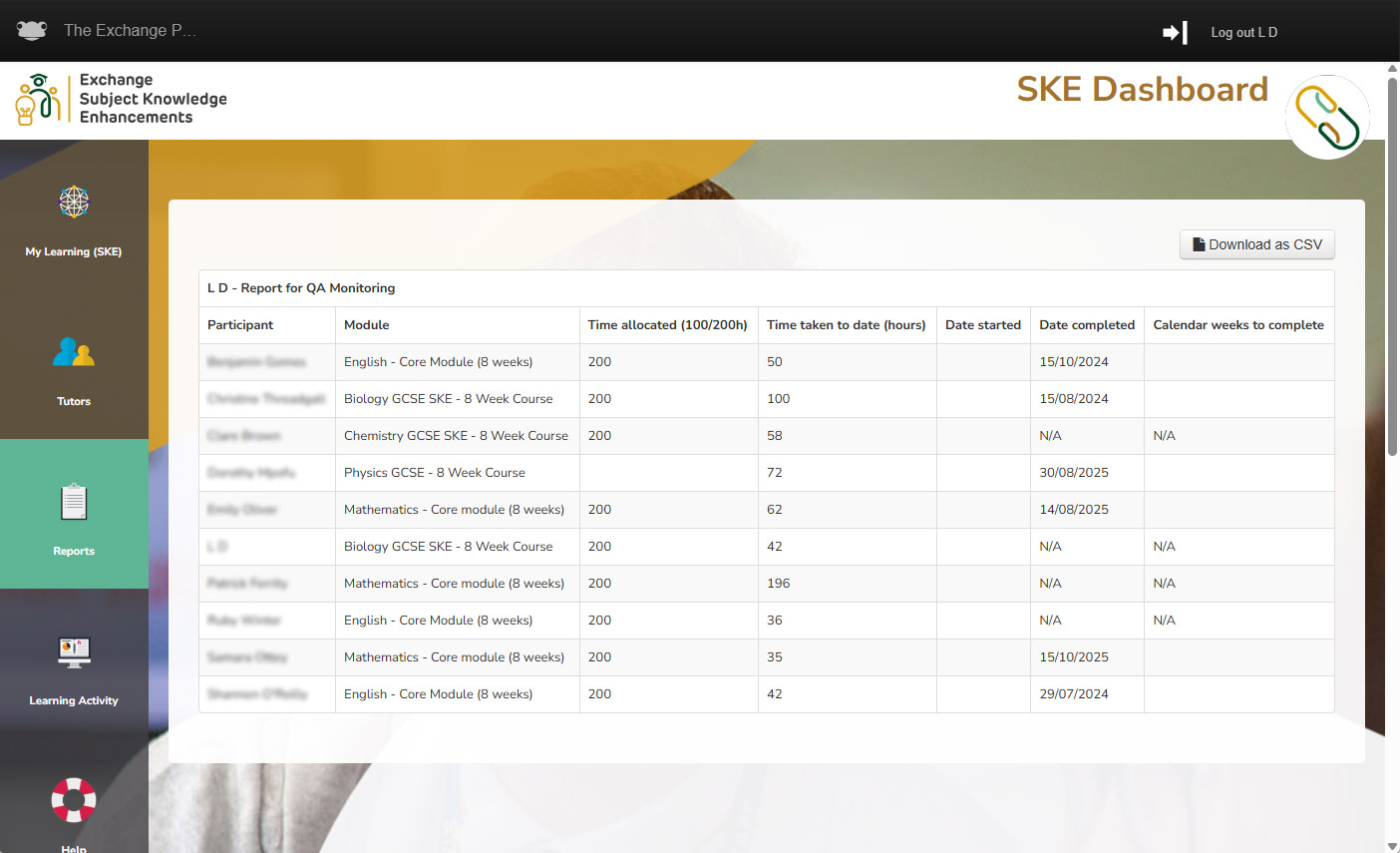Open Tutors sidebar label
Screen dimensions: 1400x853
click(74, 401)
